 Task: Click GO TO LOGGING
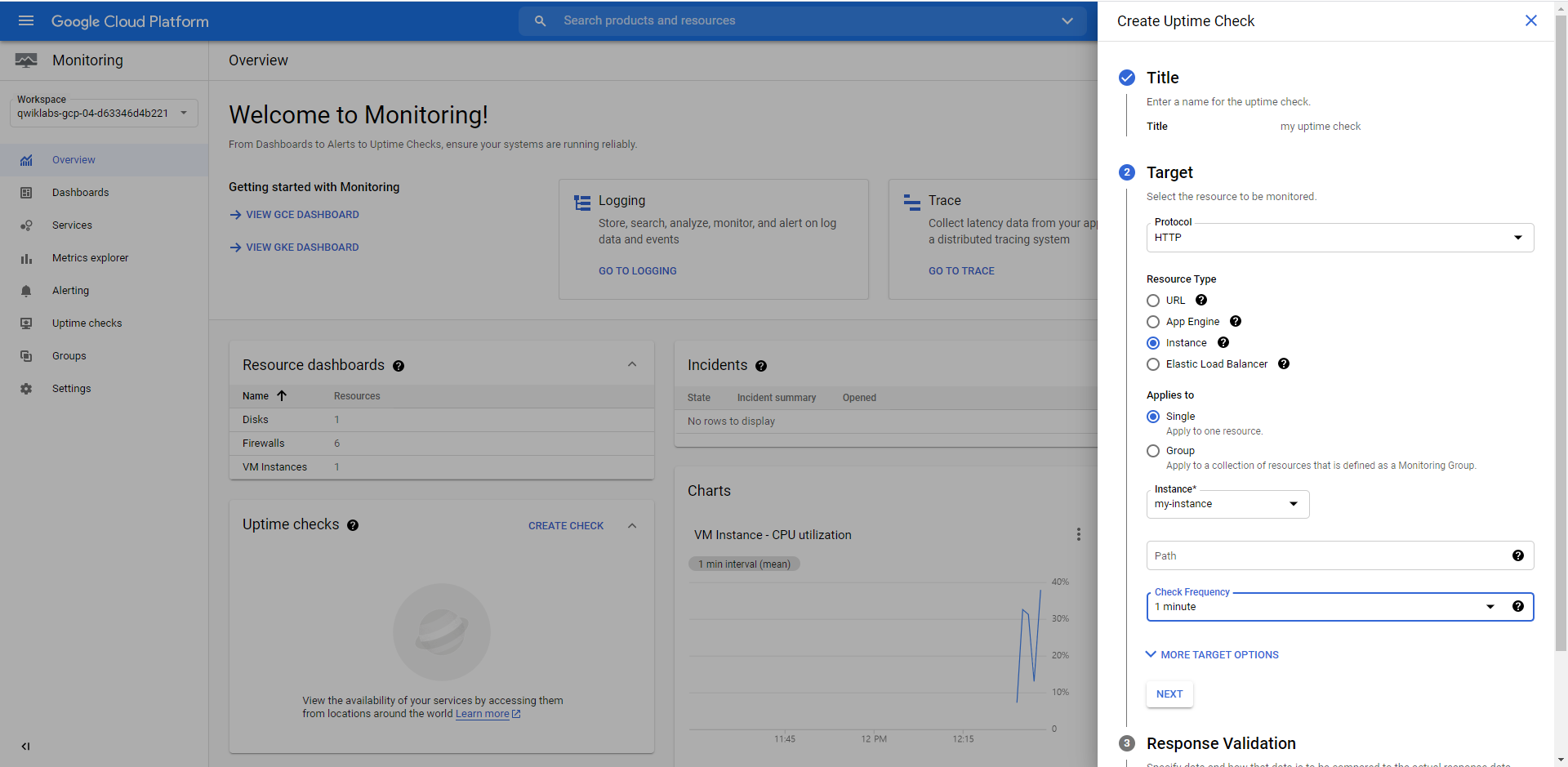[x=638, y=271]
